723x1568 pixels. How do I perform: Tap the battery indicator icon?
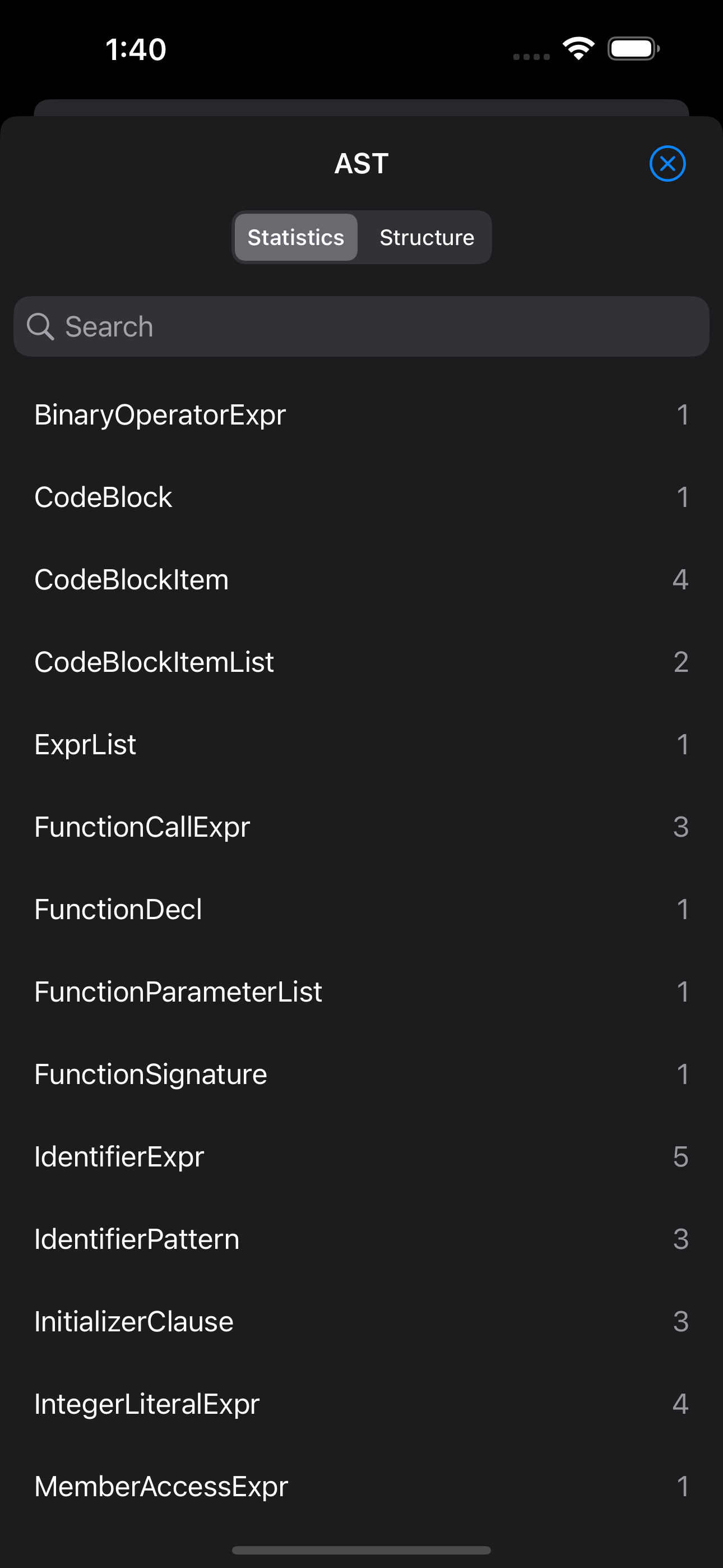[x=633, y=49]
